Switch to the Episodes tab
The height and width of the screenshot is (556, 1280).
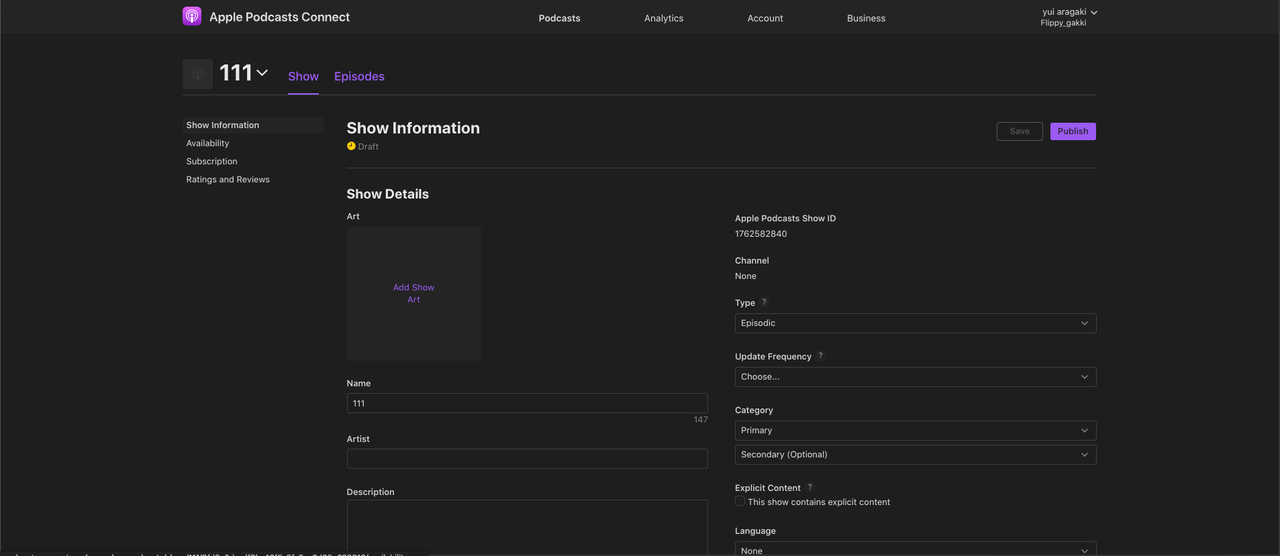[x=359, y=76]
